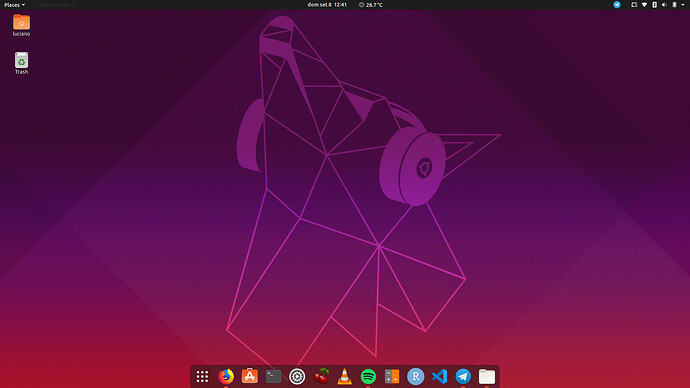Launch Firefox from the dock

(x=226, y=377)
